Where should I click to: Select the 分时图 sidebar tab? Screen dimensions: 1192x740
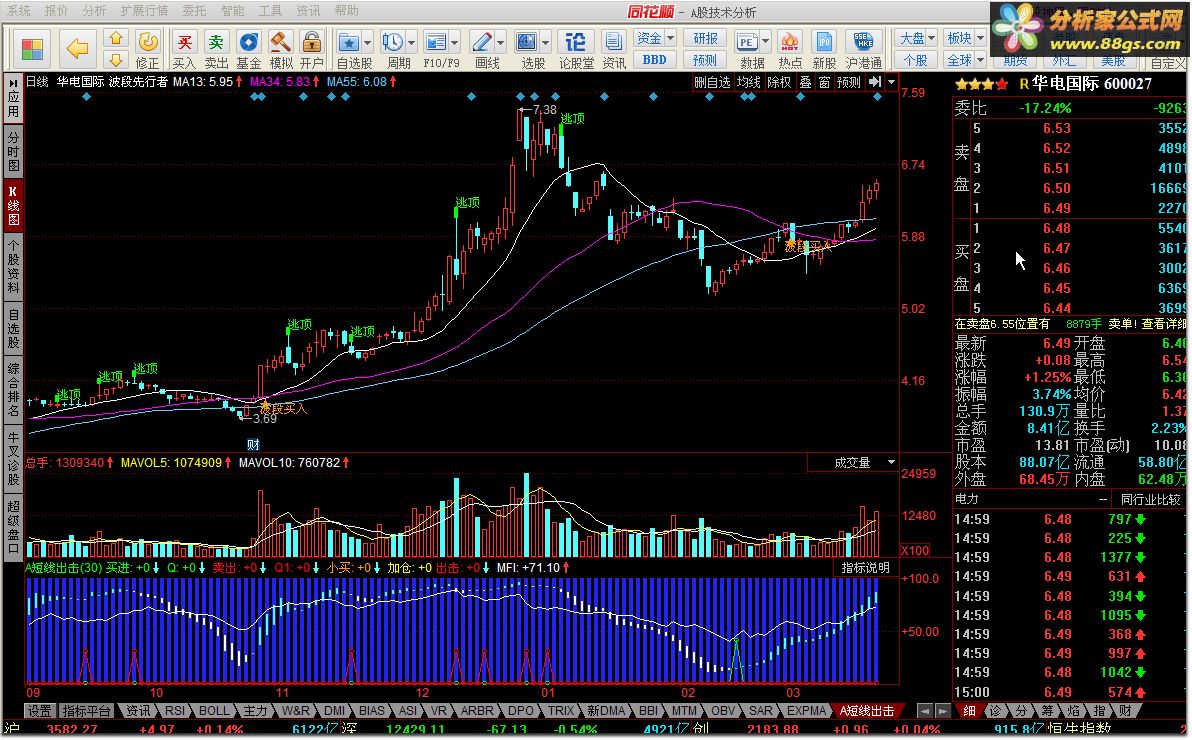(13, 151)
